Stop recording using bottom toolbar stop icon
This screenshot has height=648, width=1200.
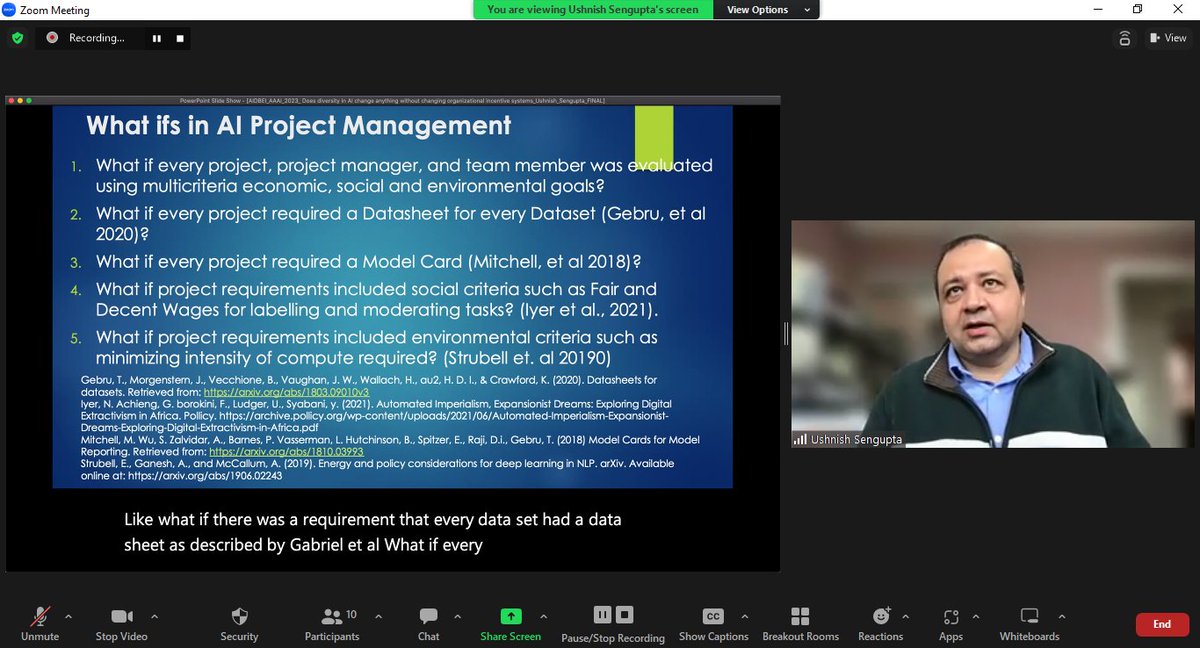point(624,615)
